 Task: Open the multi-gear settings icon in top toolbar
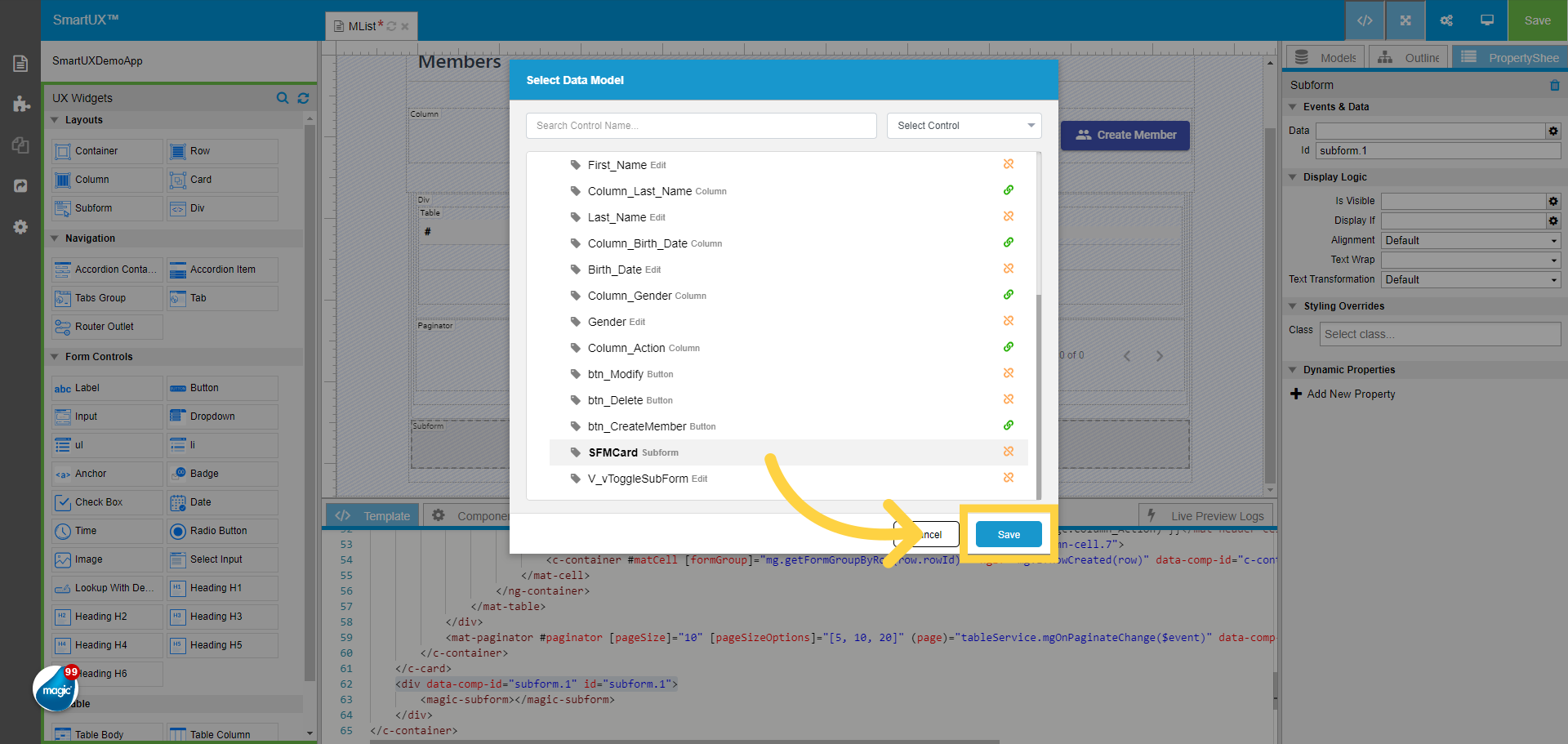(1446, 20)
